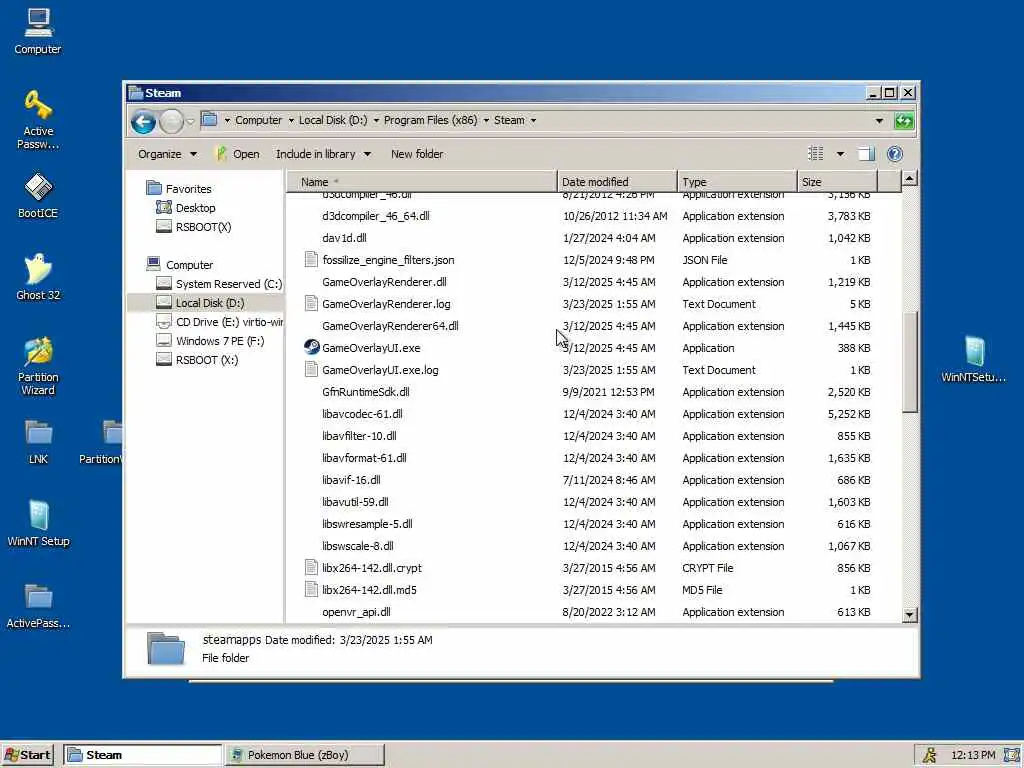Select the GameOverlayRenderer.log document icon

312,304
